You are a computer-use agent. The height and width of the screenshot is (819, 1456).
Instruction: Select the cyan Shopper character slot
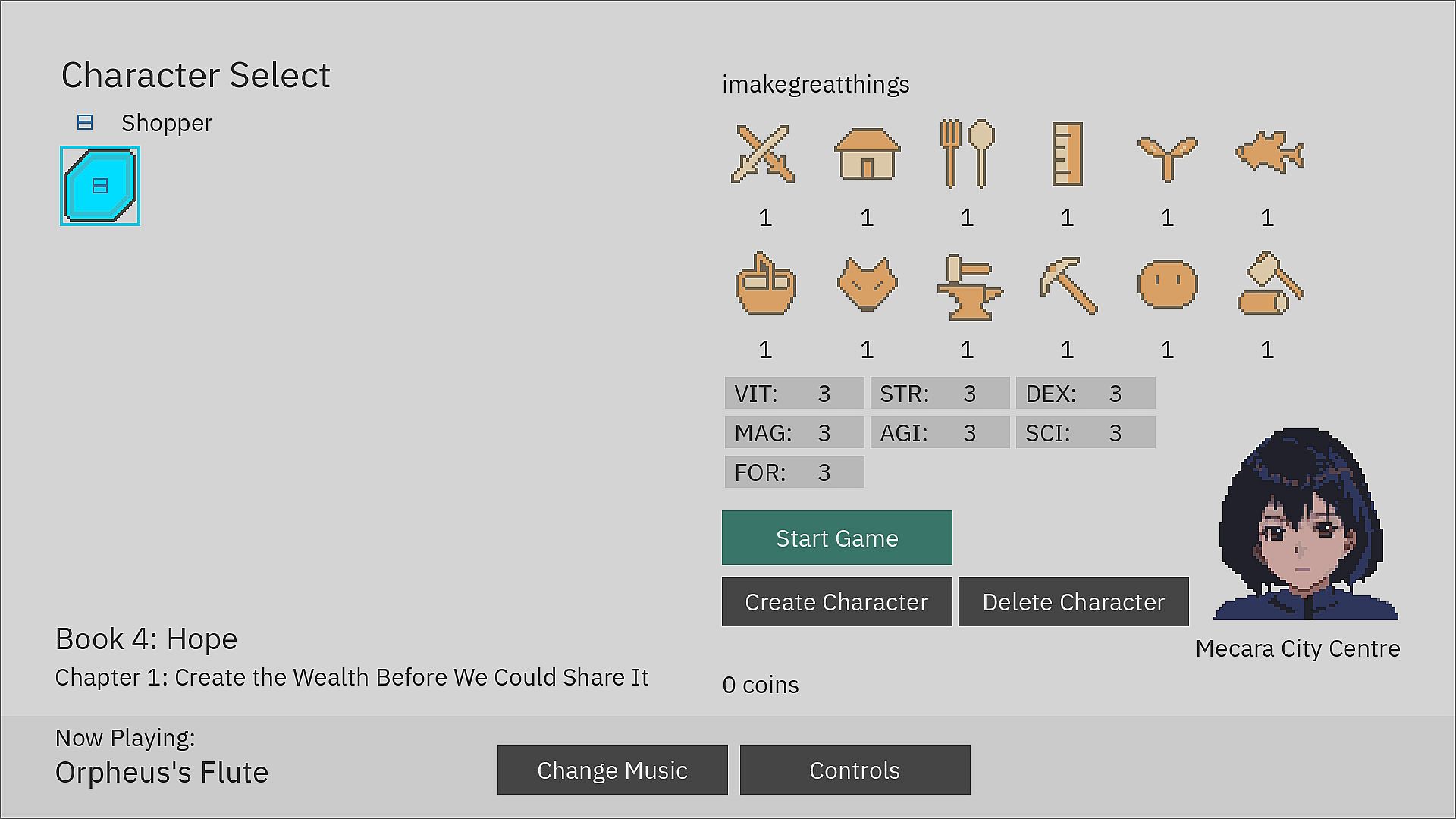100,187
